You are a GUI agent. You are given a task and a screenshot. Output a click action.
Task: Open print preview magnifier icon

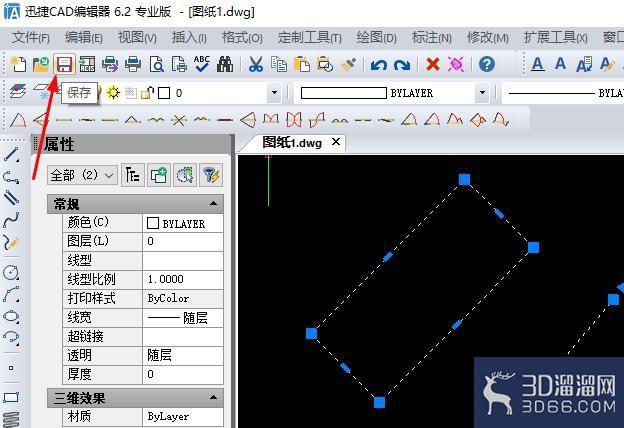[156, 64]
